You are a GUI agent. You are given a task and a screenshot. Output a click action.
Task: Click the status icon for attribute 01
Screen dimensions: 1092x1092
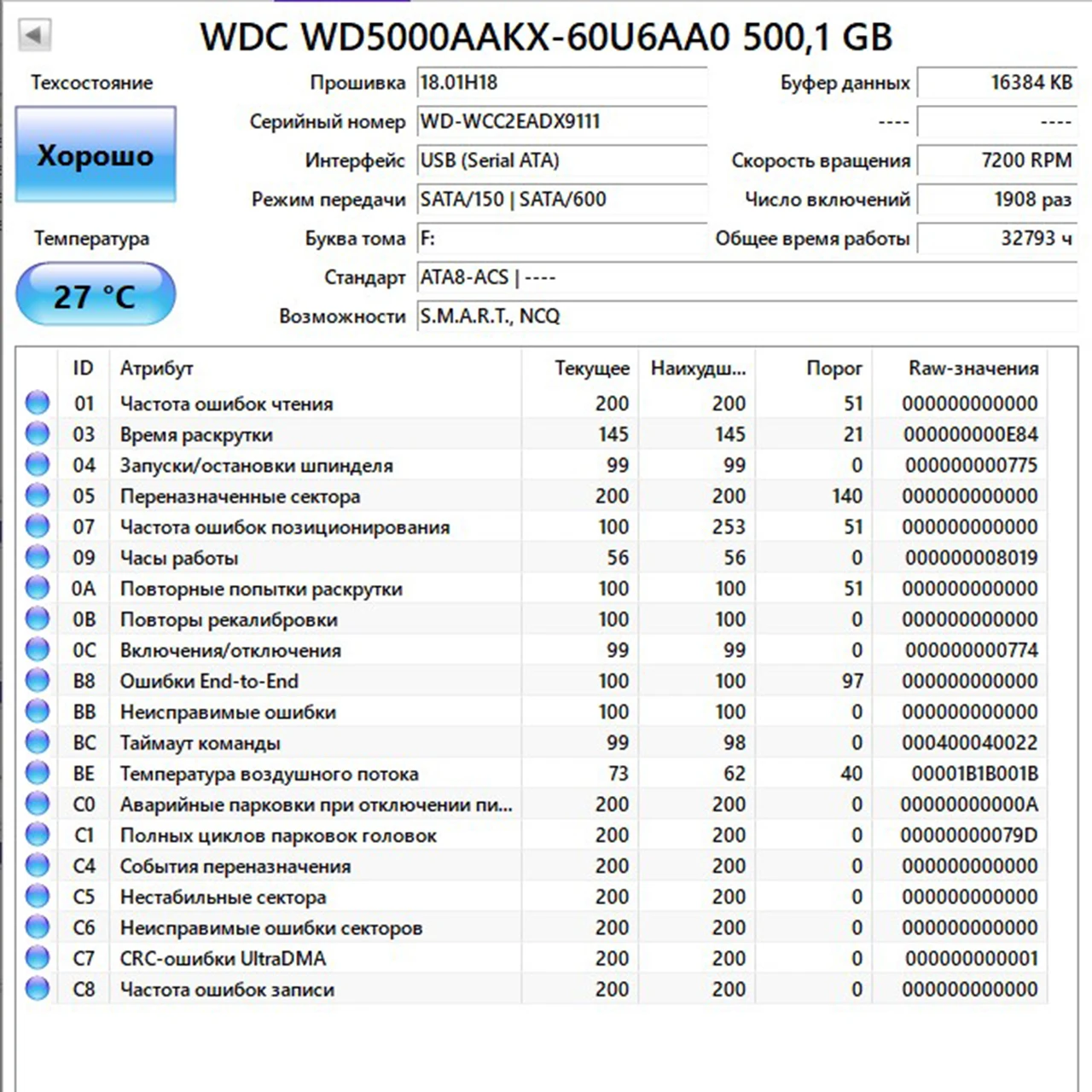tap(38, 403)
